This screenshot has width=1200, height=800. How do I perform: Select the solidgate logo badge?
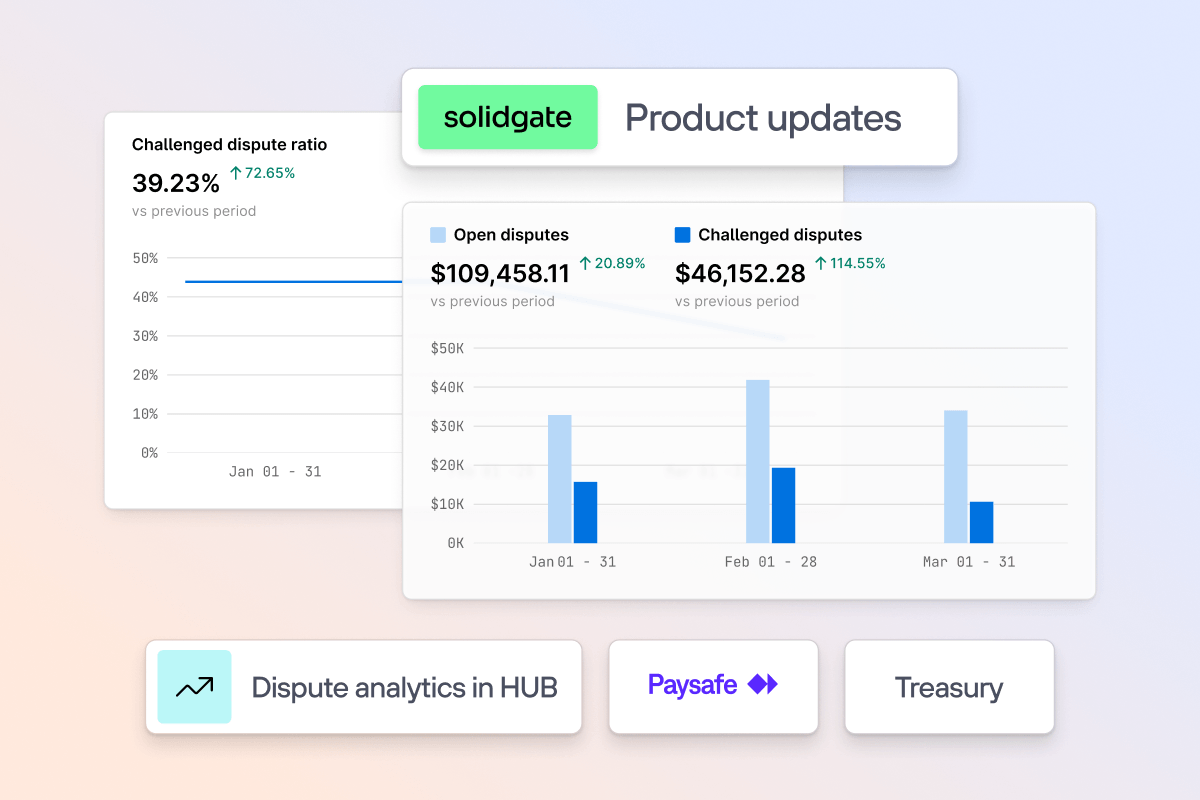click(x=508, y=117)
